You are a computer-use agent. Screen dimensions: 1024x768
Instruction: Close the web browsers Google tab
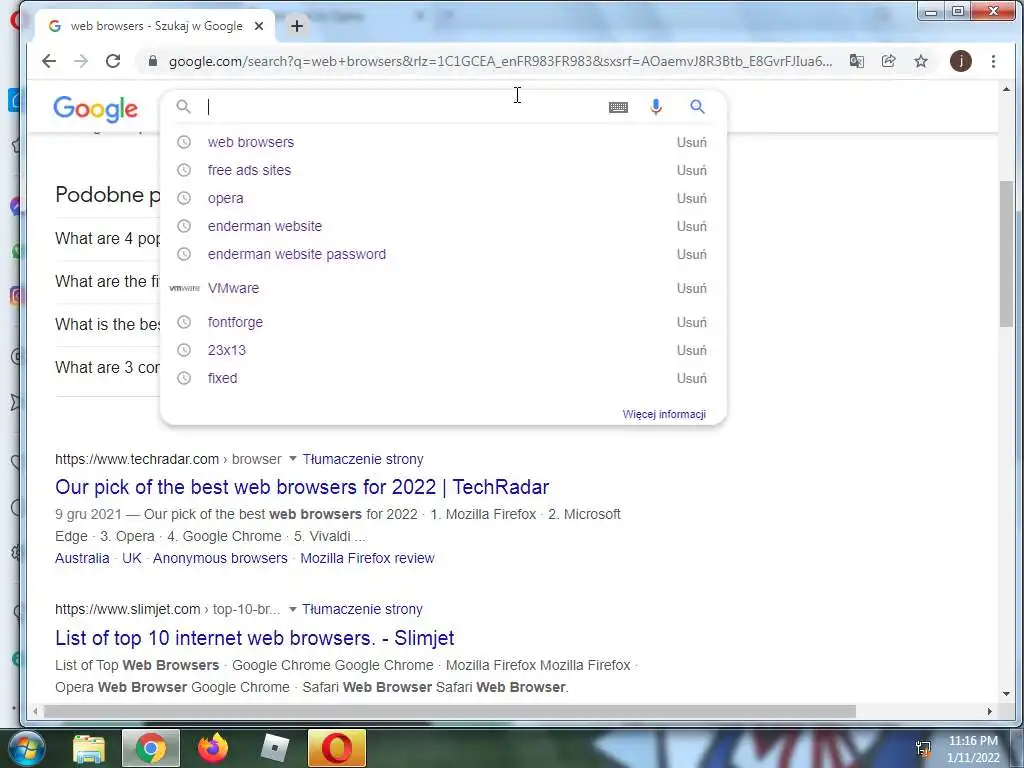[259, 26]
